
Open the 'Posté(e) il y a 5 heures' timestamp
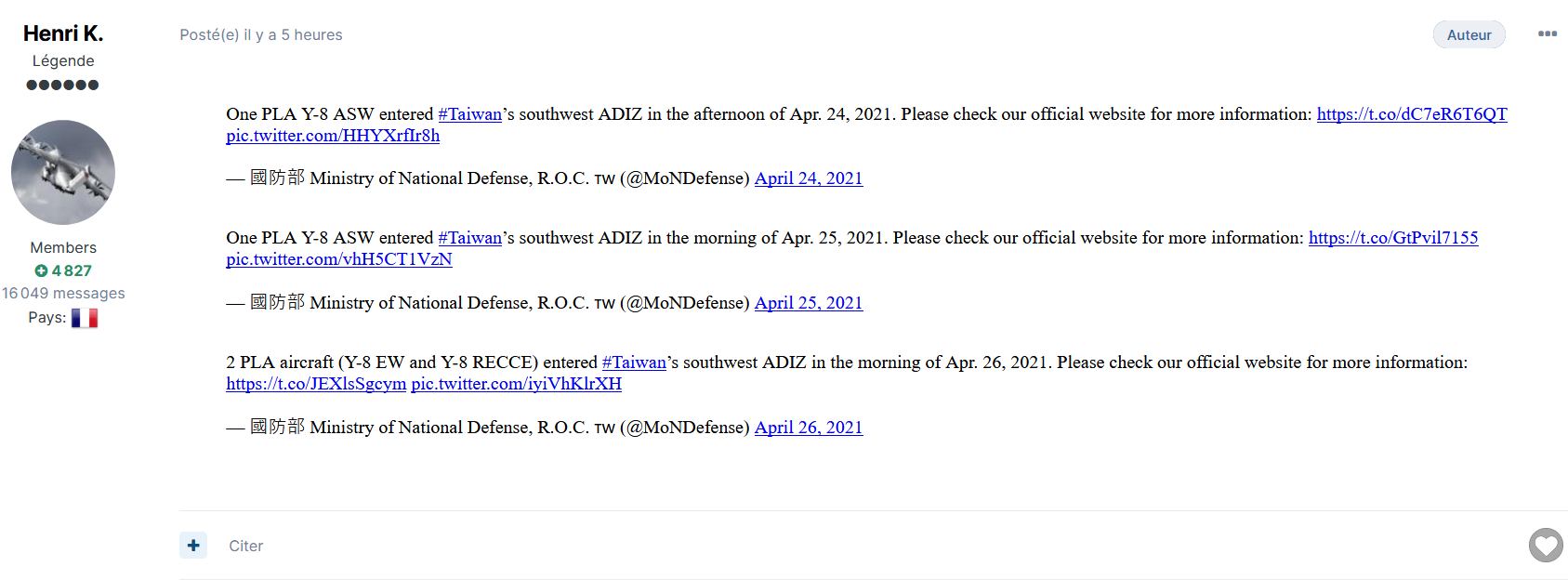[x=261, y=35]
